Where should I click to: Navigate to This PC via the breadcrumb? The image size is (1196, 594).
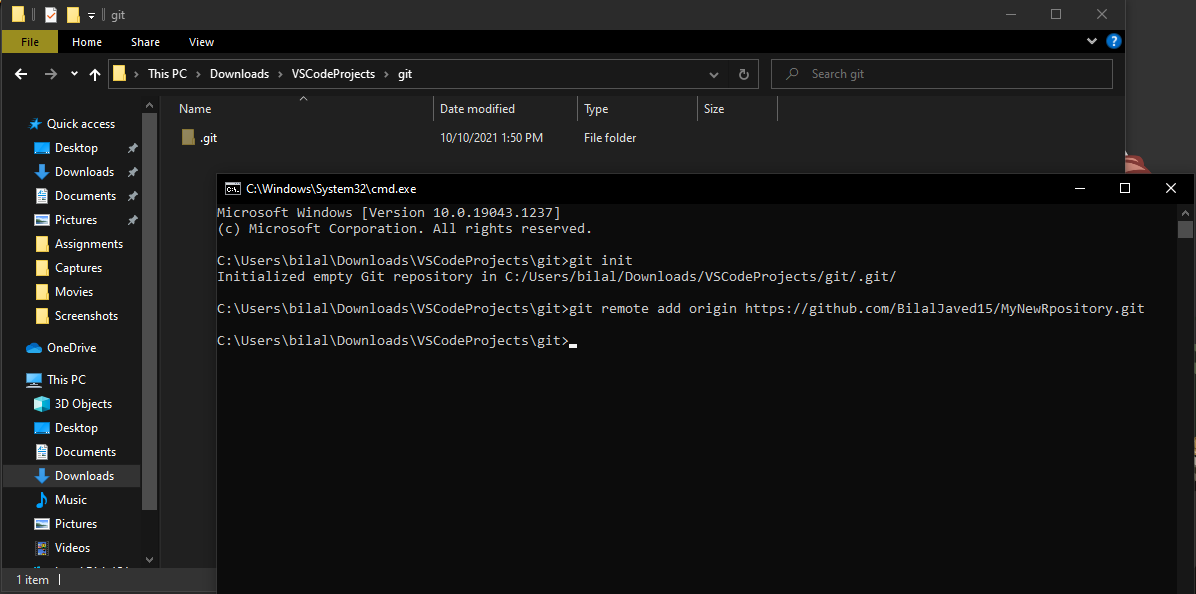pos(167,73)
